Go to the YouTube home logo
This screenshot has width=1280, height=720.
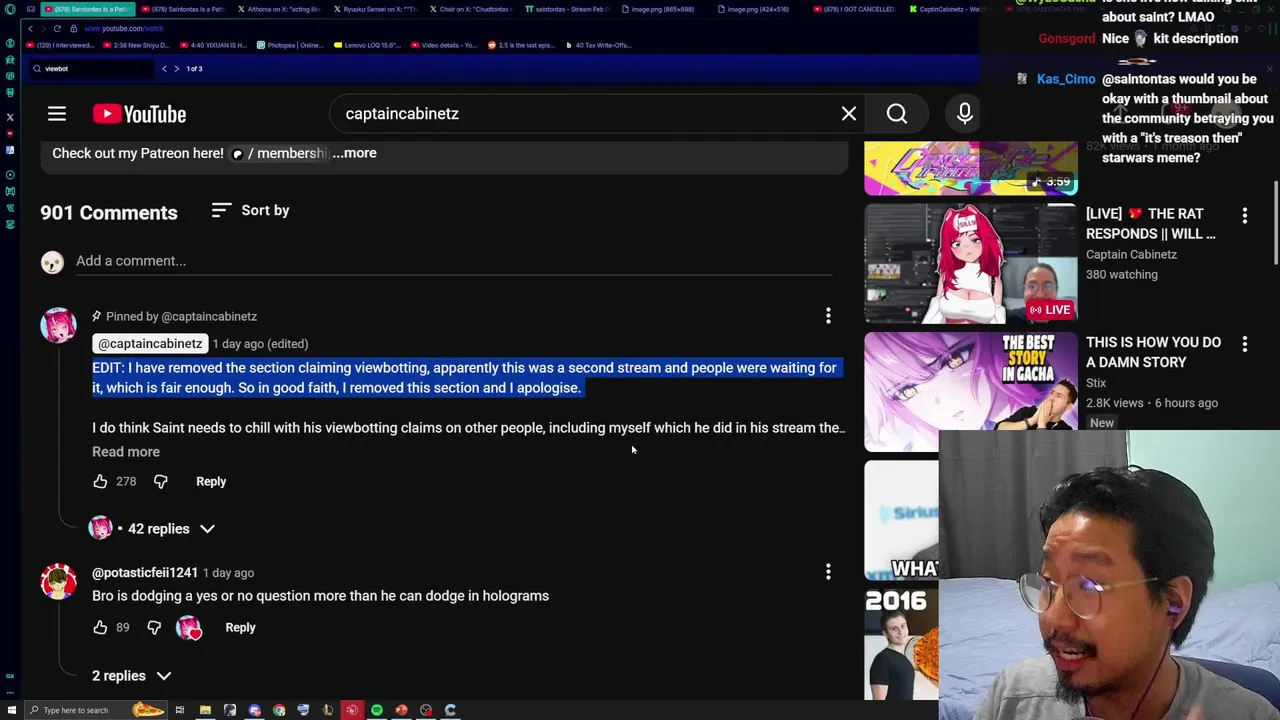click(140, 114)
